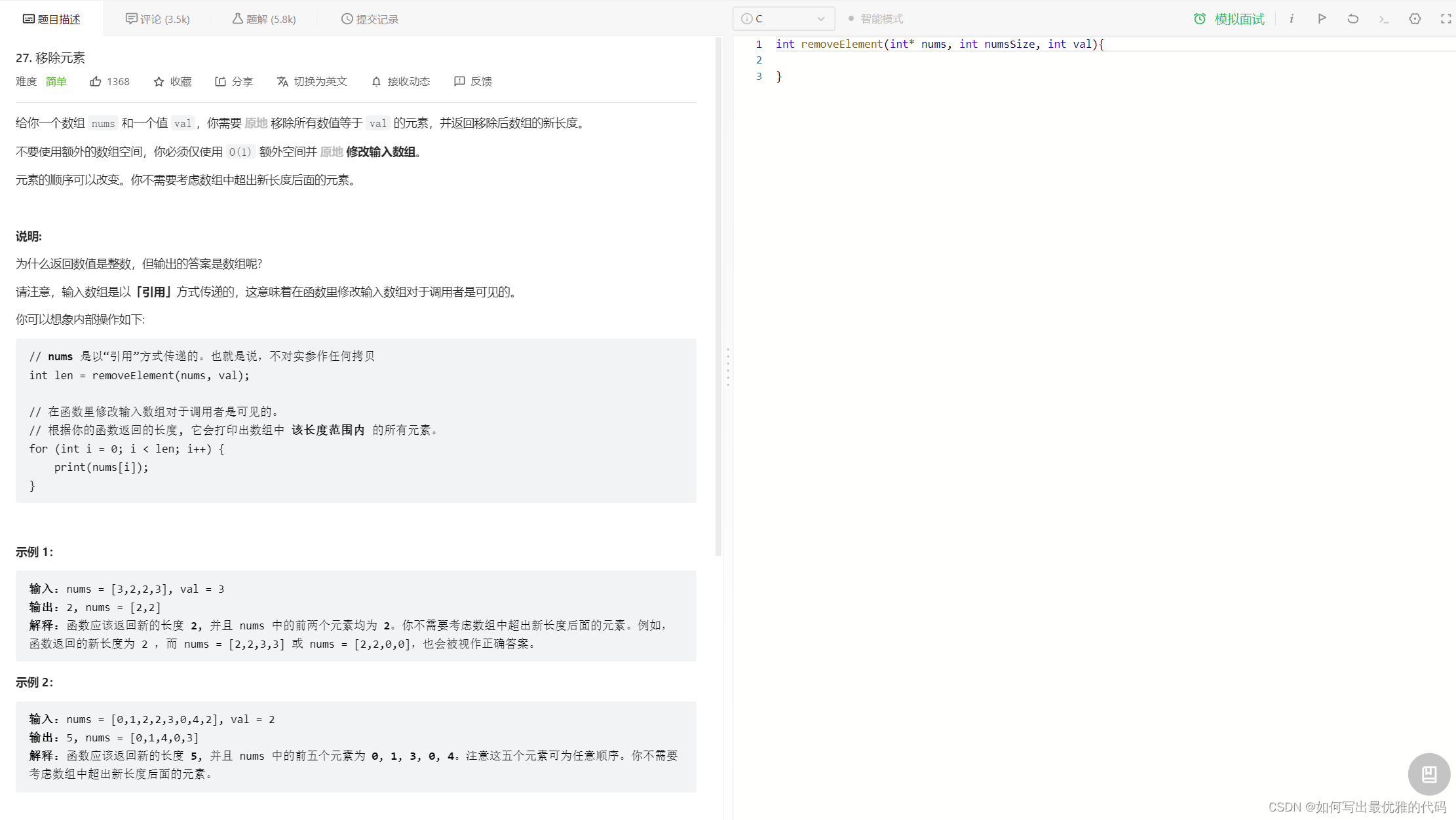Click the floating notes button
Screen dimensions: 1456x820
(1429, 774)
